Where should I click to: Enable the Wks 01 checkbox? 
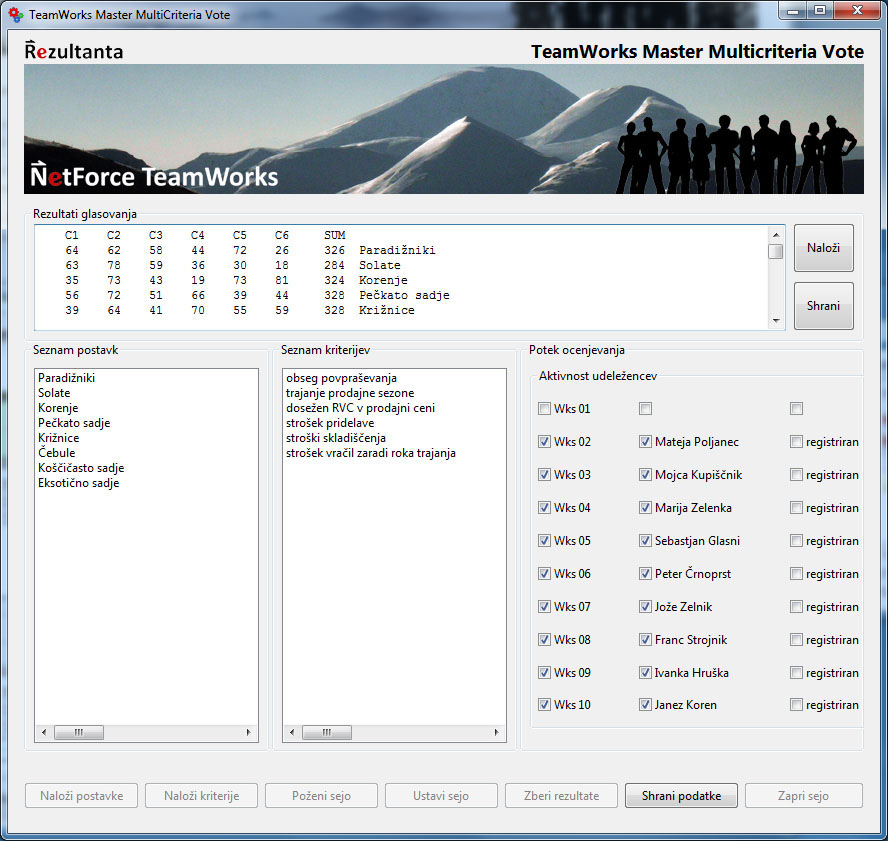tap(544, 408)
